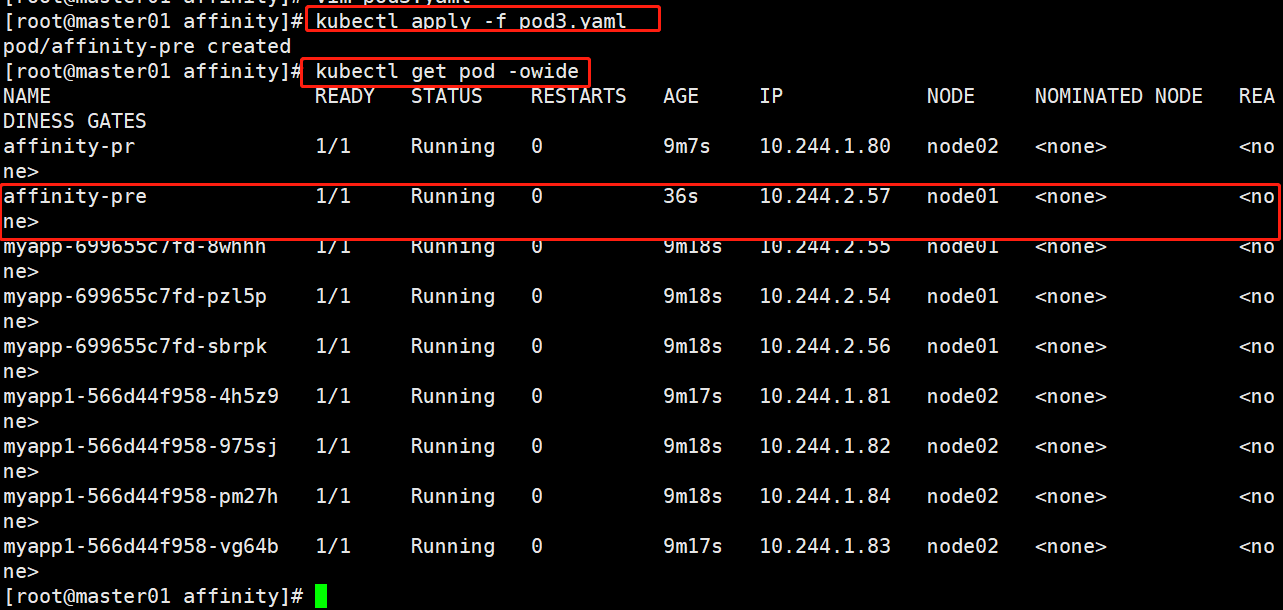1283x610 pixels.
Task: Click the NAME column header
Action: click(27, 96)
